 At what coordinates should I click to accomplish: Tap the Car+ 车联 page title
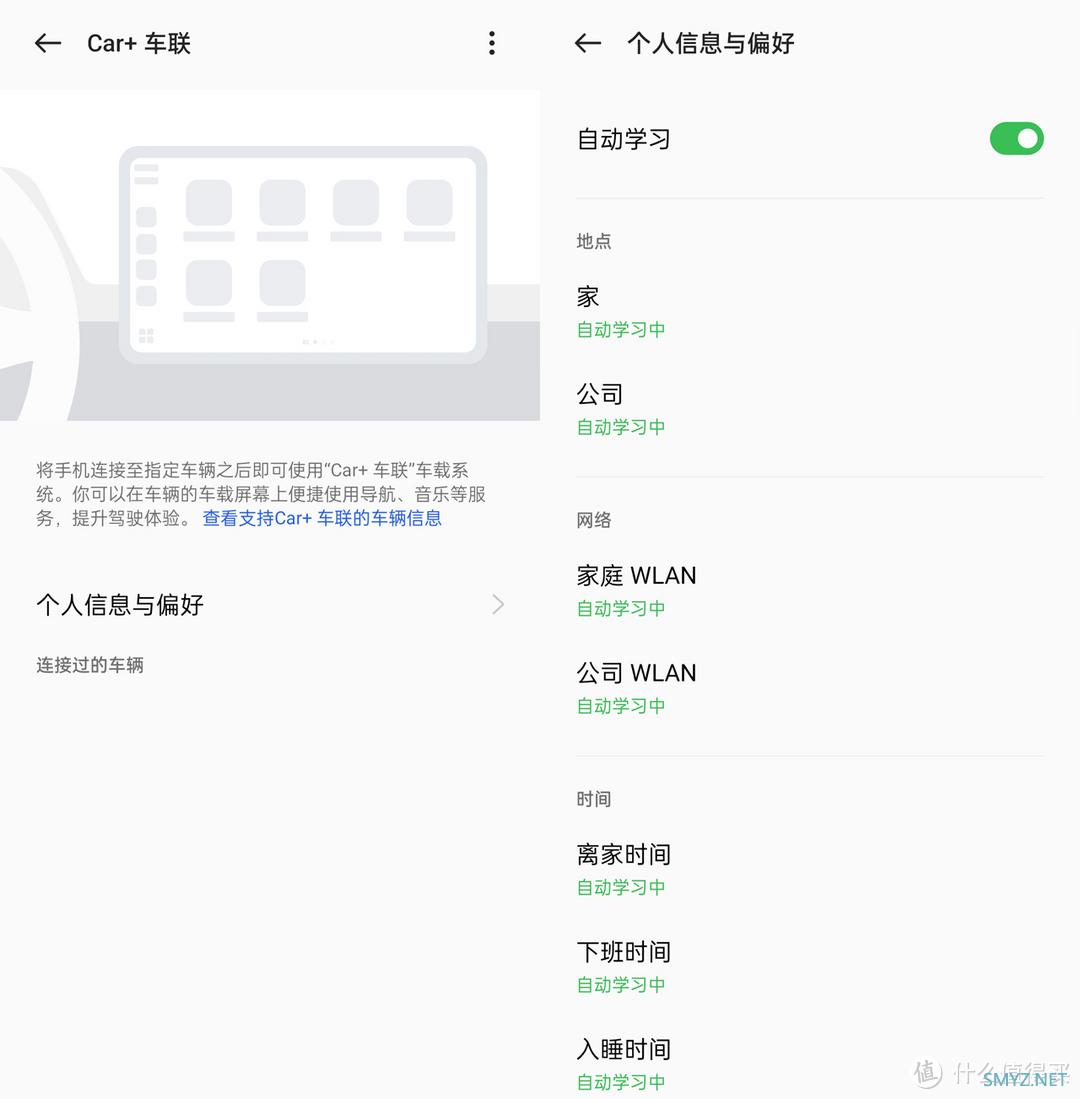point(139,43)
